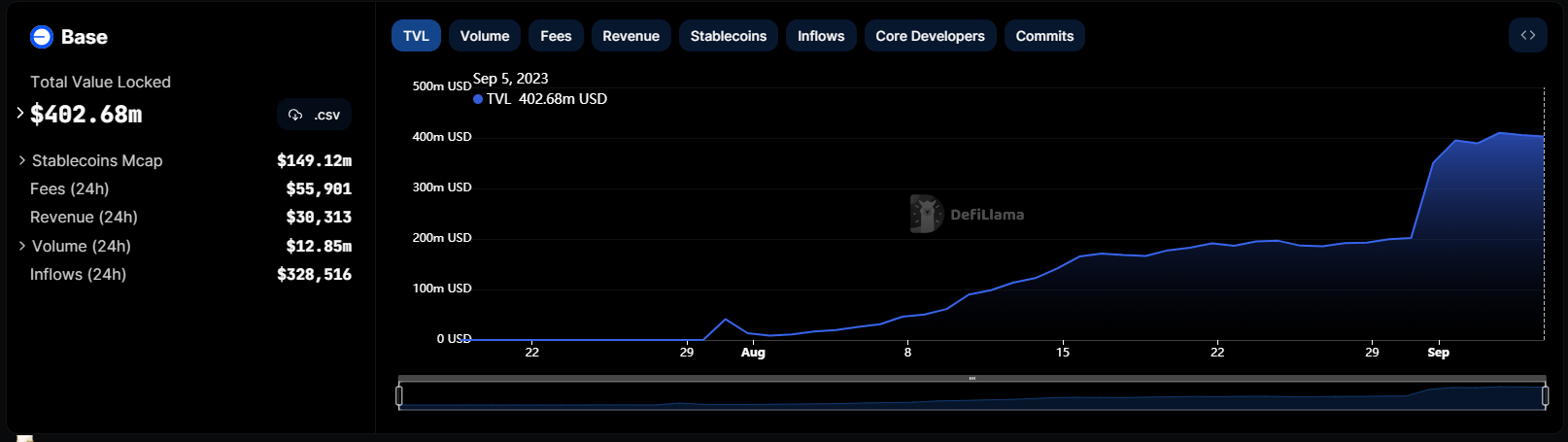Expand the Volume (24h) row
This screenshot has width=1568, height=442.
(22, 246)
